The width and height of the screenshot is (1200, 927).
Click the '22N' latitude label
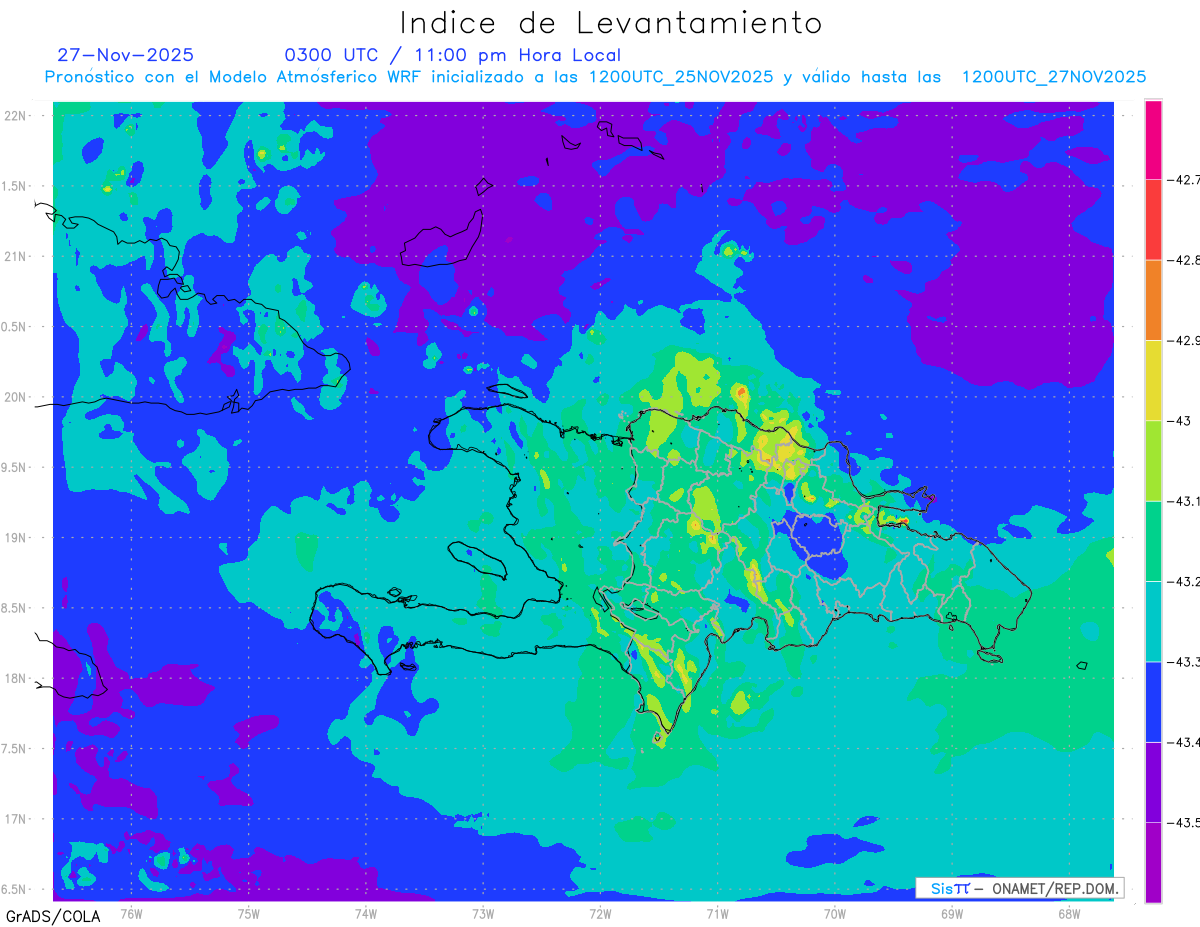(16, 115)
